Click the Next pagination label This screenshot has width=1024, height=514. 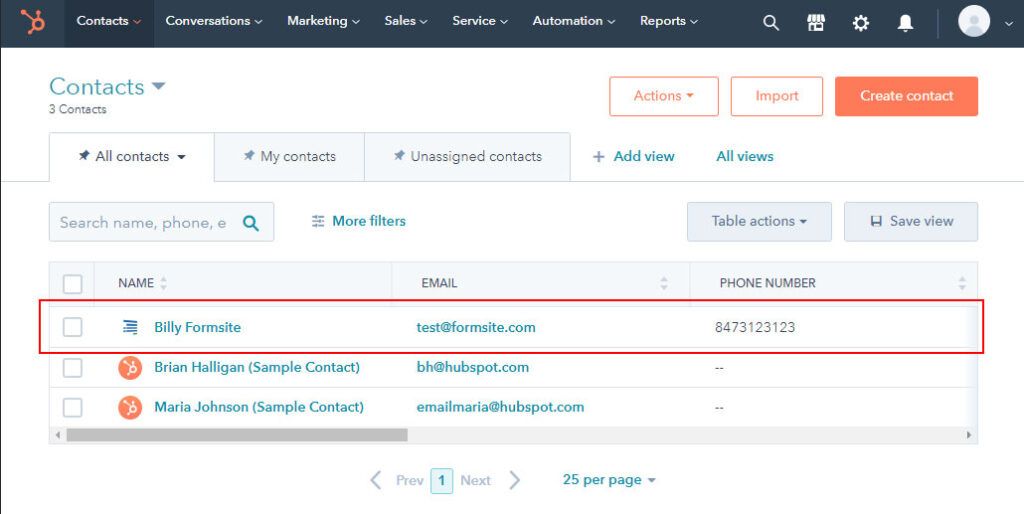(x=475, y=481)
